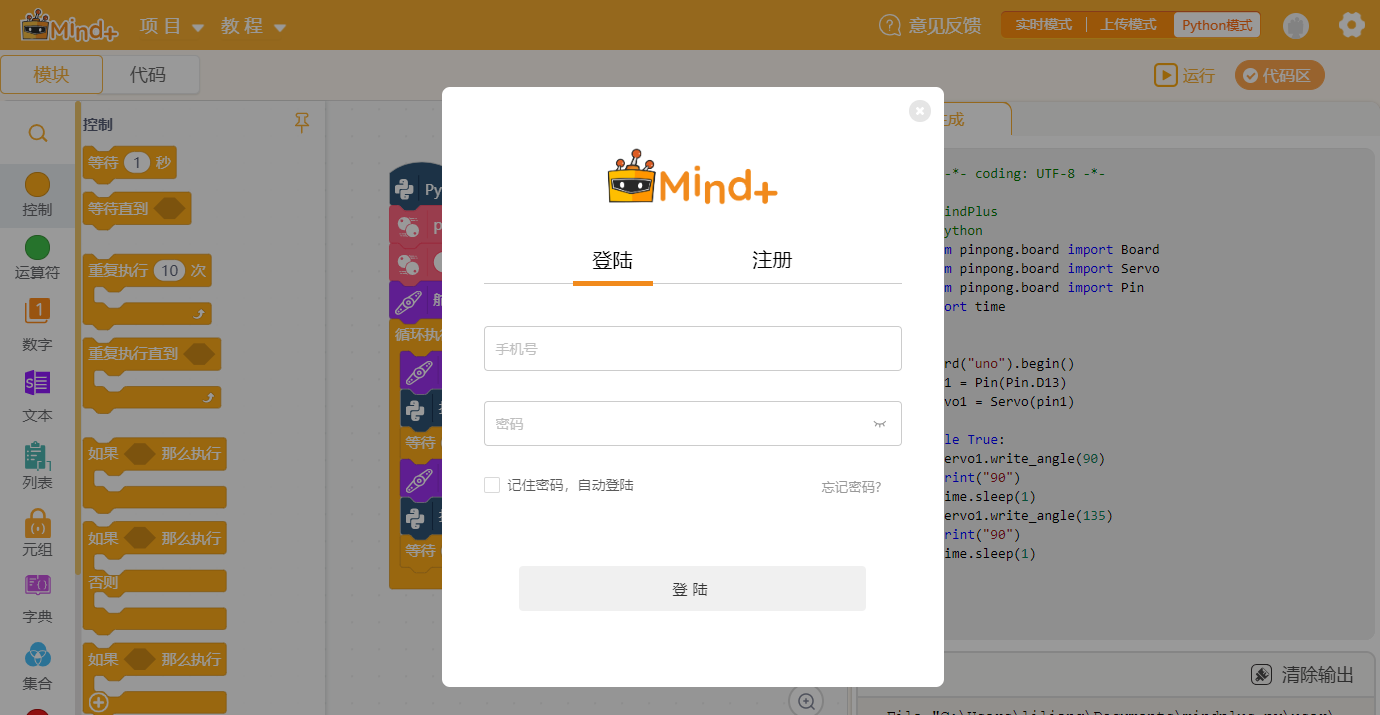The height and width of the screenshot is (715, 1380).
Task: Click the 登 陆 submit button
Action: tap(692, 589)
